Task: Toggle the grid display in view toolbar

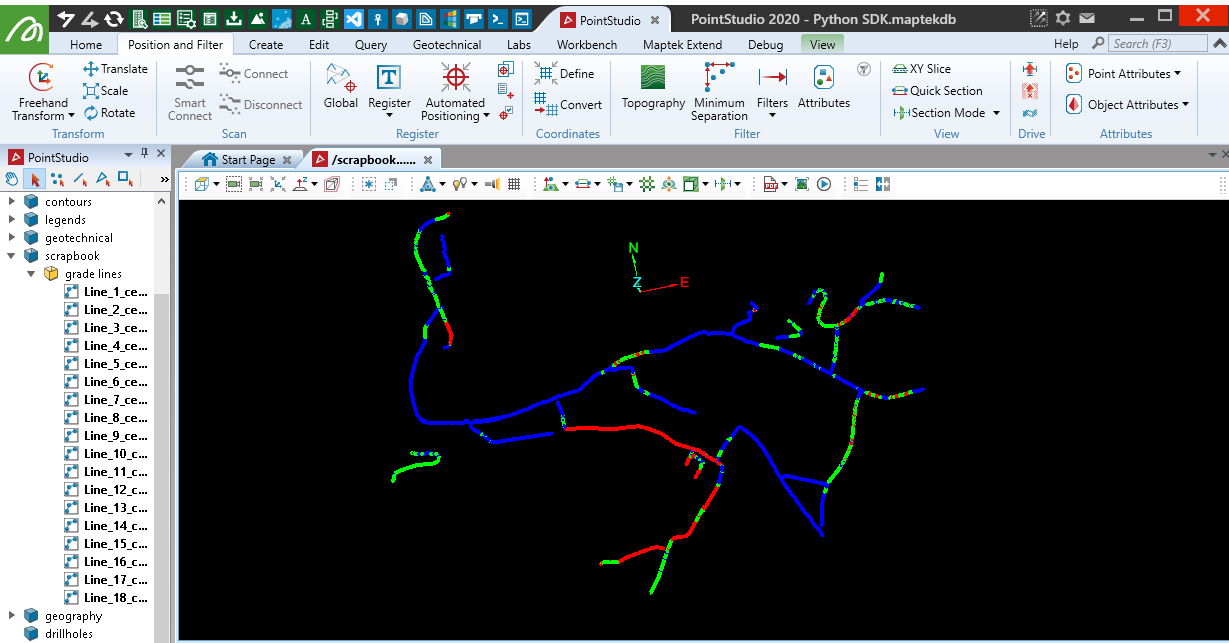Action: (514, 184)
